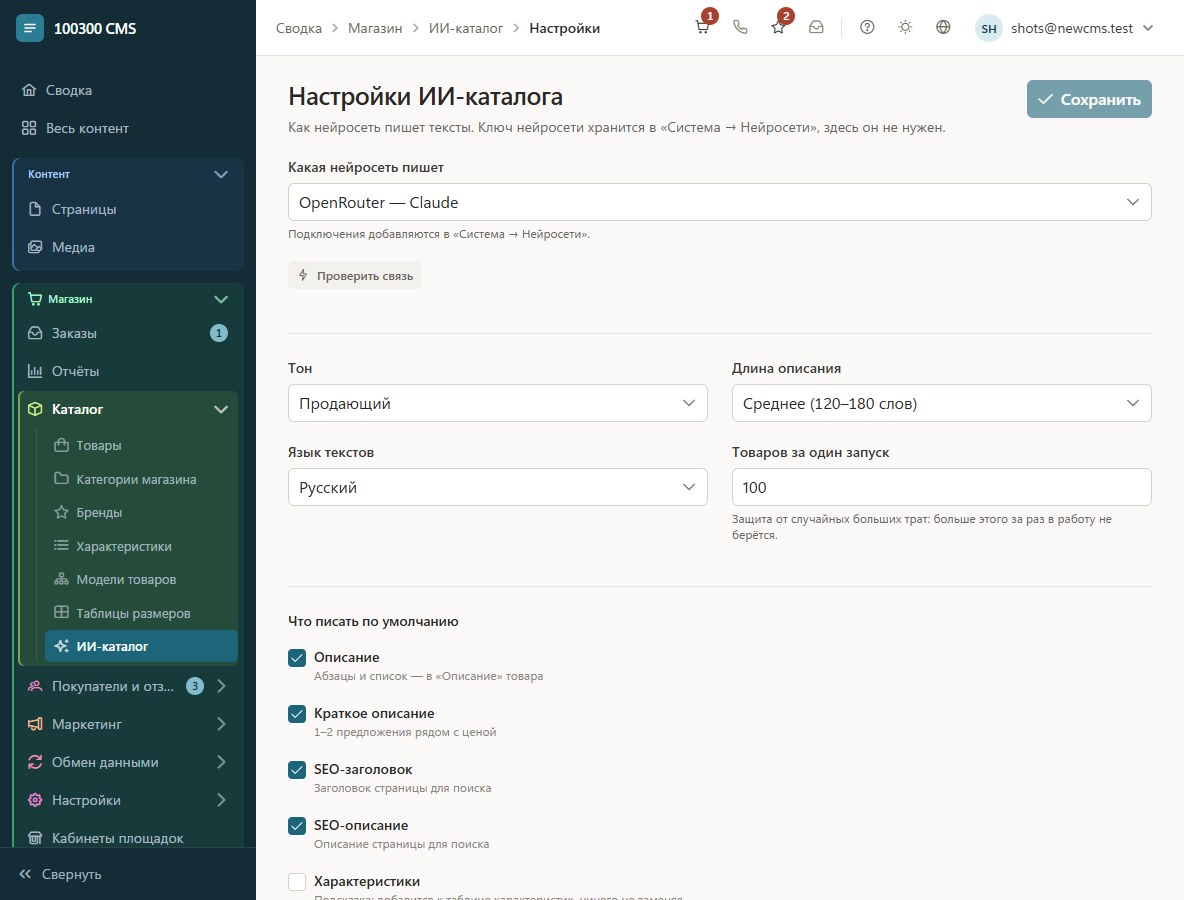Click the 100300 CMS logo menu icon
Image resolution: width=1184 pixels, height=900 pixels.
29,29
